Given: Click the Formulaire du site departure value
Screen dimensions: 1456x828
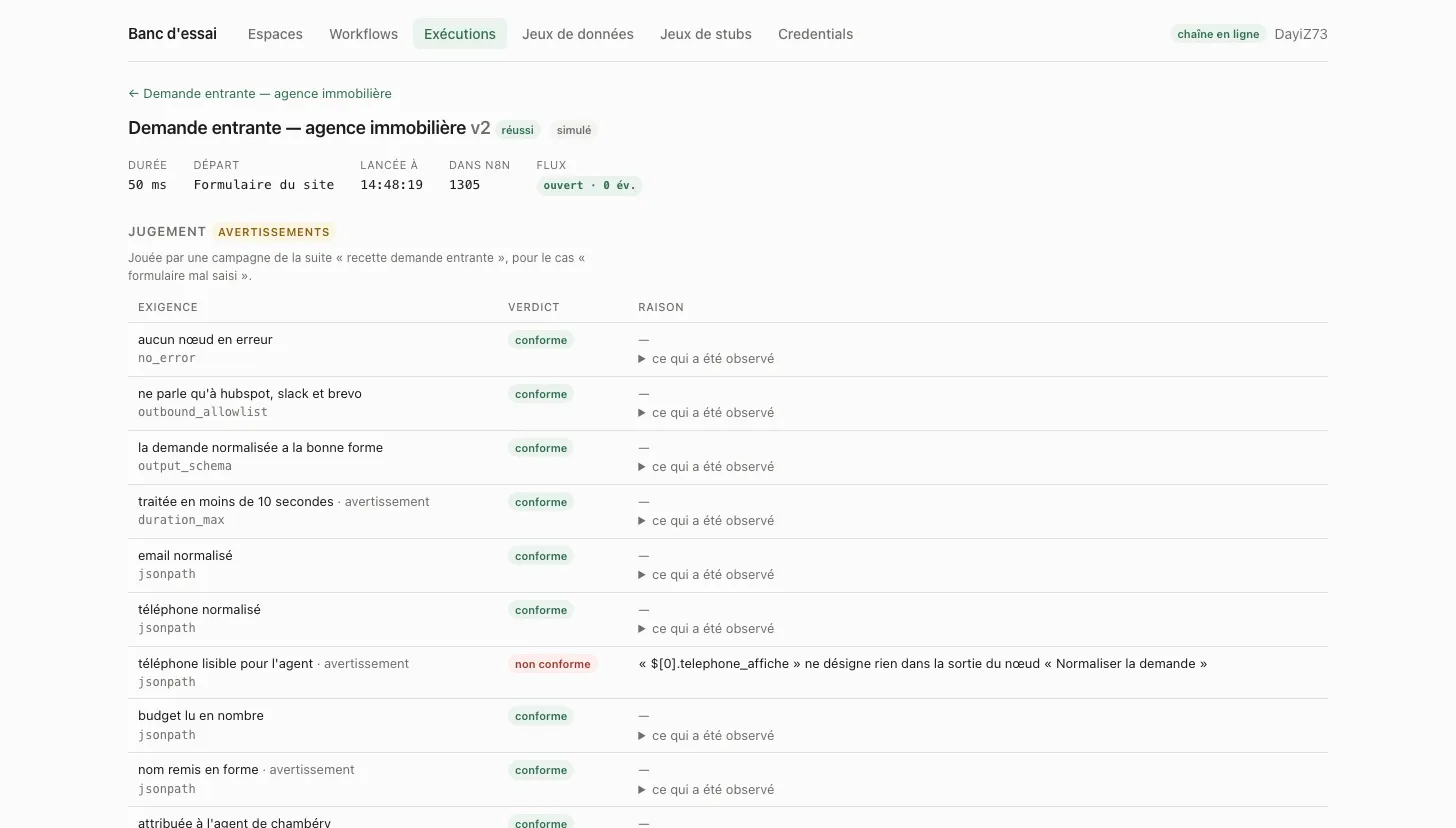Looking at the screenshot, I should click(x=264, y=185).
